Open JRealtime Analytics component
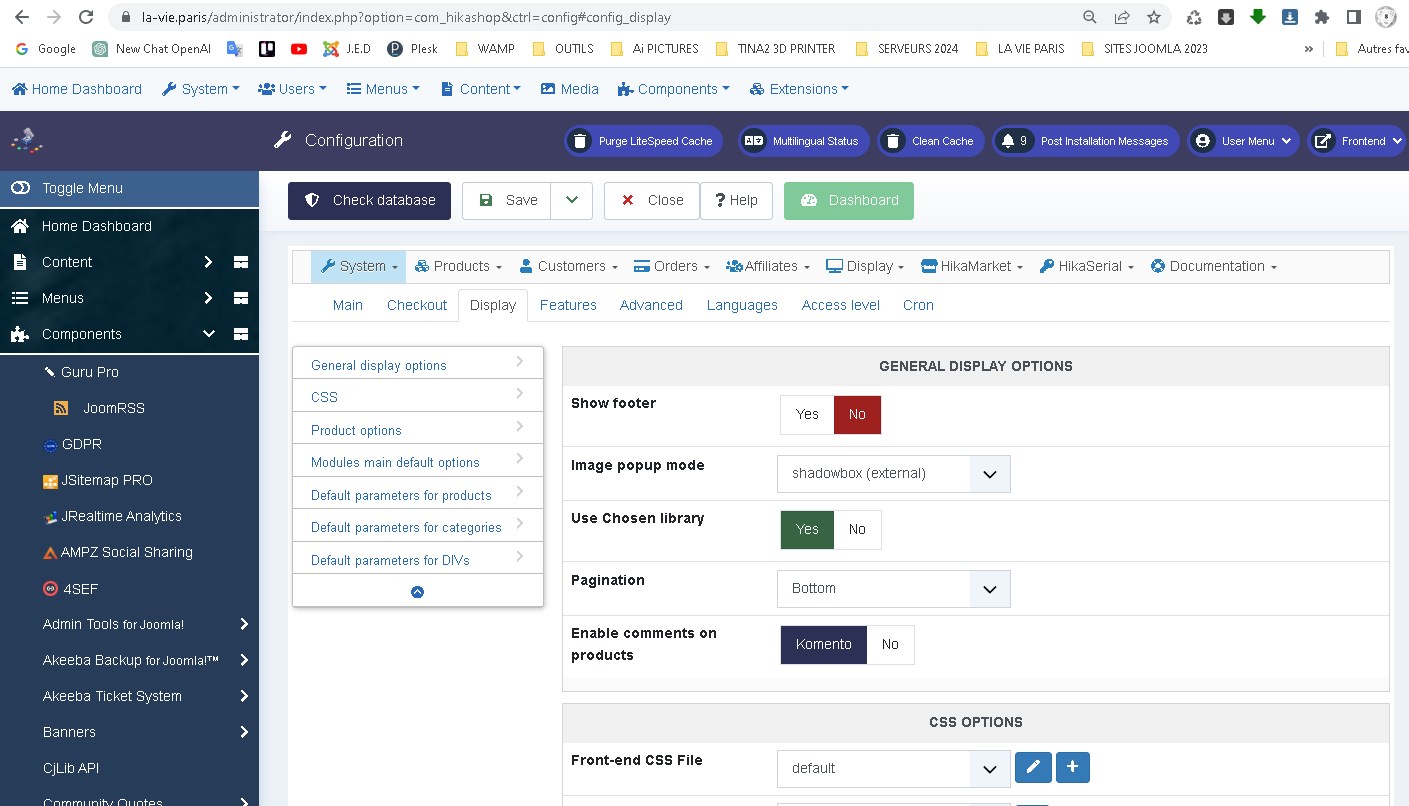 [x=112, y=516]
